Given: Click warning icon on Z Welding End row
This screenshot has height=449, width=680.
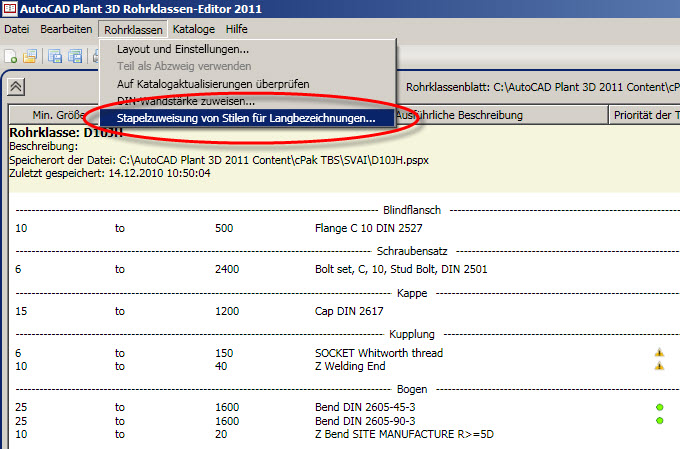Looking at the screenshot, I should pos(659,367).
